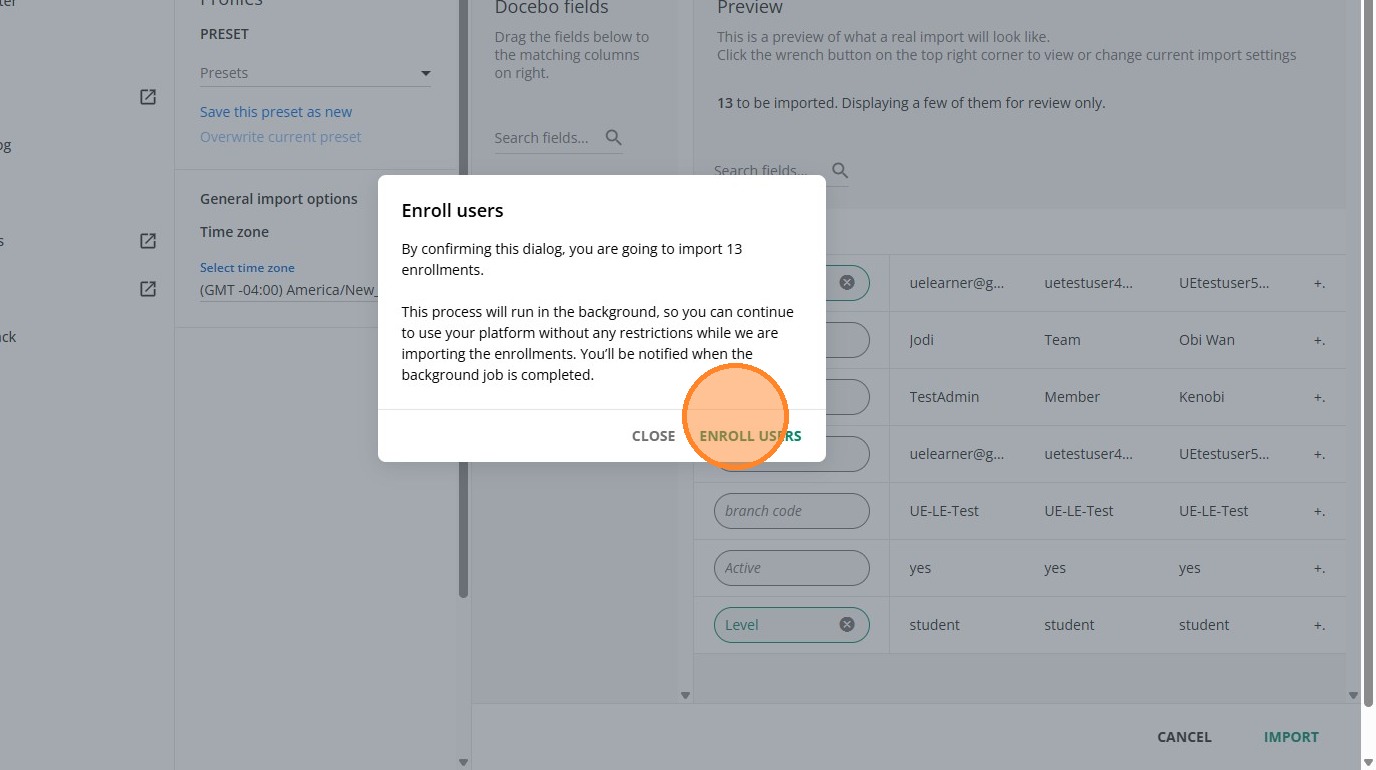Click first student cell in Level row
Image resolution: width=1376 pixels, height=770 pixels.
coord(934,625)
